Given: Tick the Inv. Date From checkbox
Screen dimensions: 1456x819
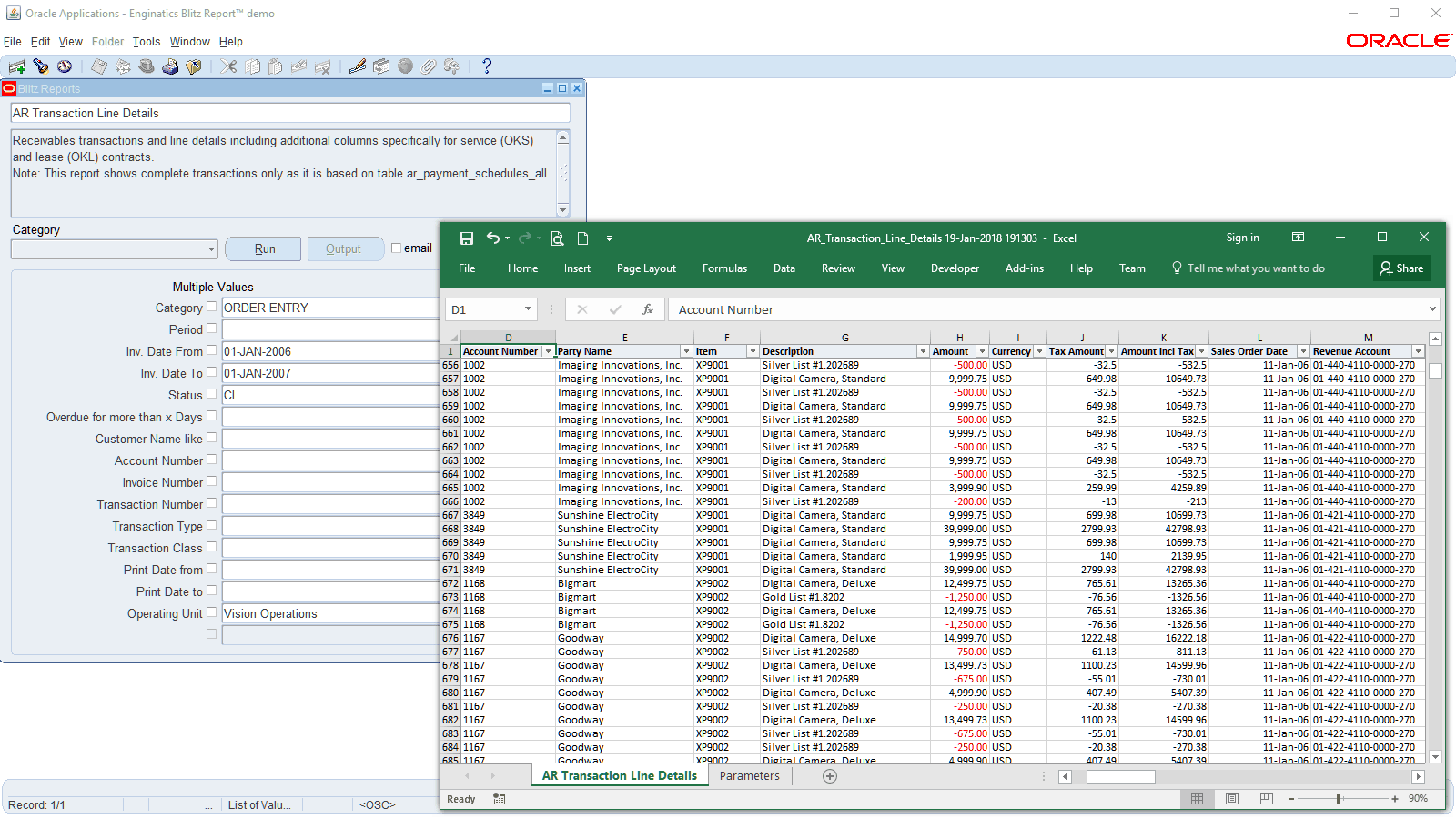Looking at the screenshot, I should coord(212,350).
